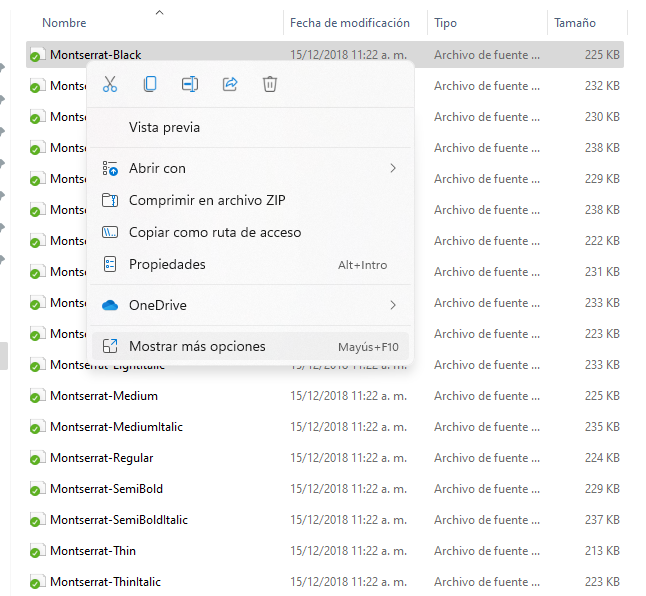Click the sync status icon of Montserrat-SemiBold

35,490
